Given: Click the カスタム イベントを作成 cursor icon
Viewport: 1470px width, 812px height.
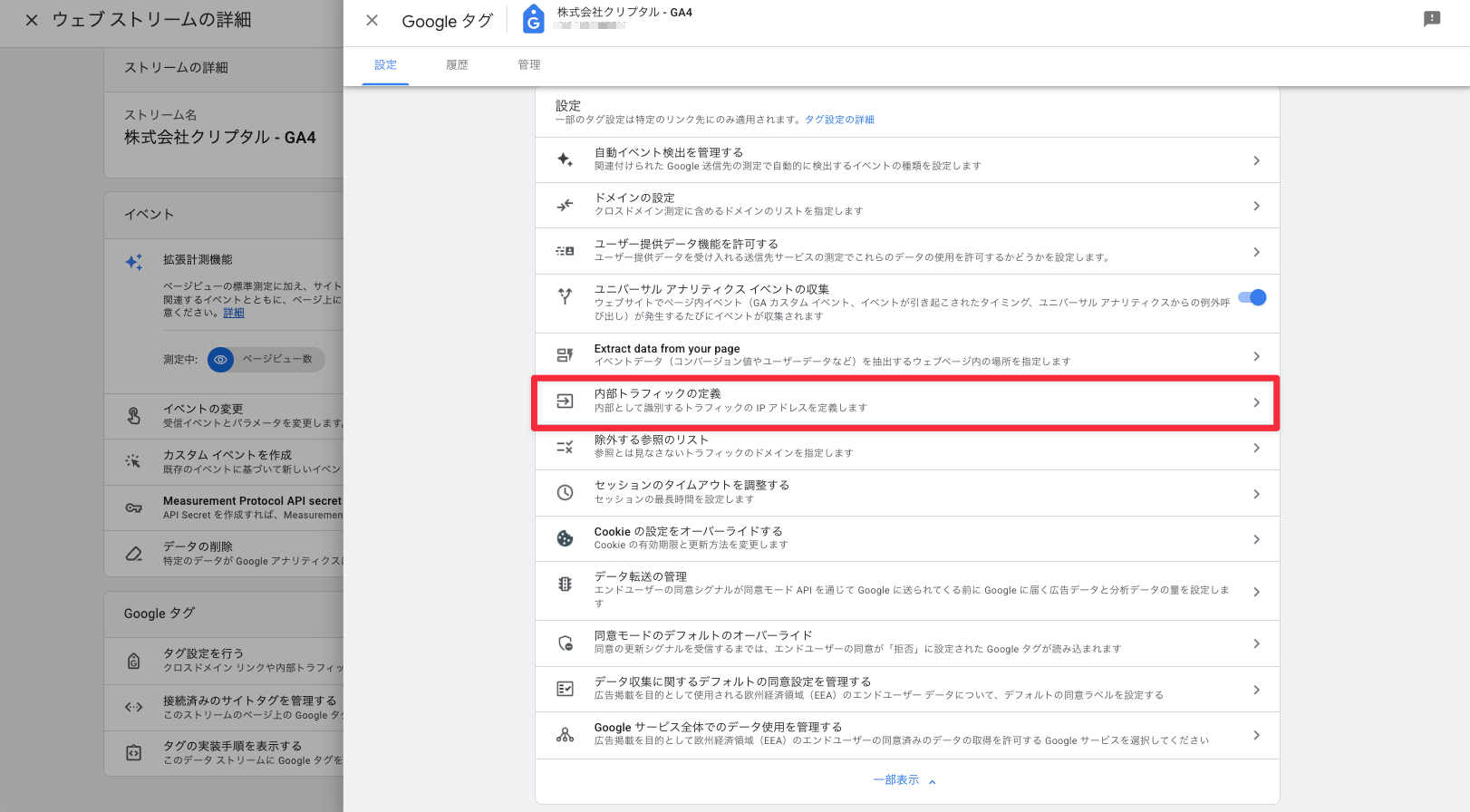Looking at the screenshot, I should (x=133, y=461).
